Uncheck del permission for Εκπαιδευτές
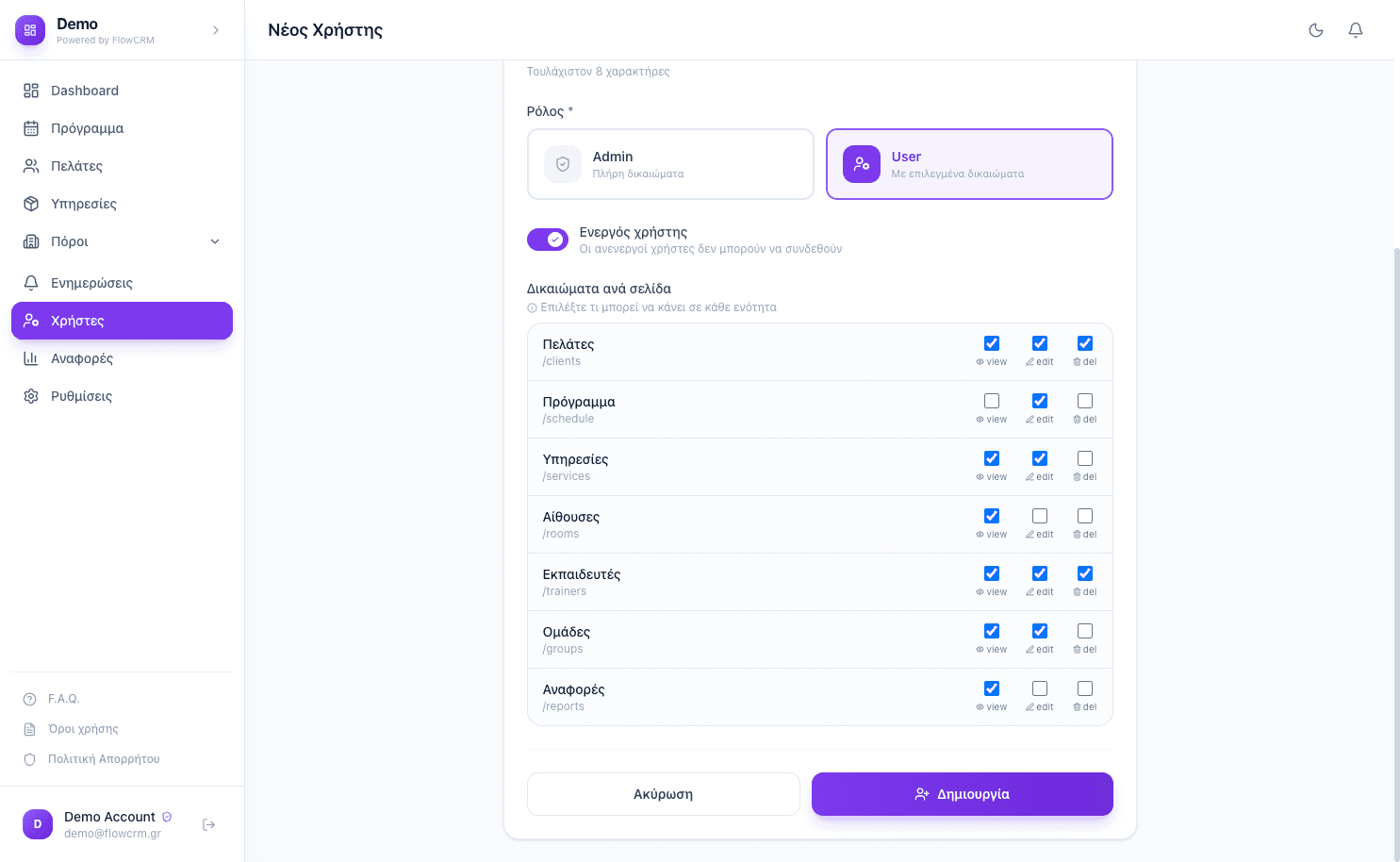 point(1085,573)
